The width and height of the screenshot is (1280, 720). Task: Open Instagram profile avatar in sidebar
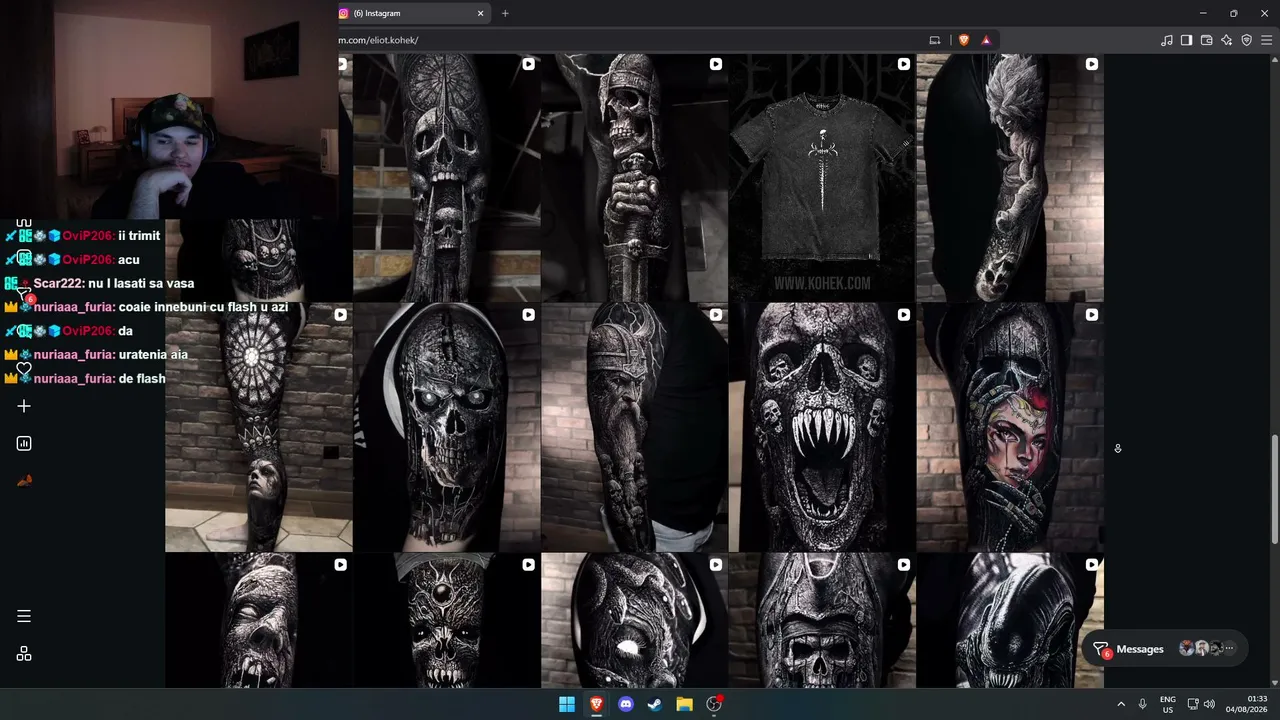[x=24, y=480]
